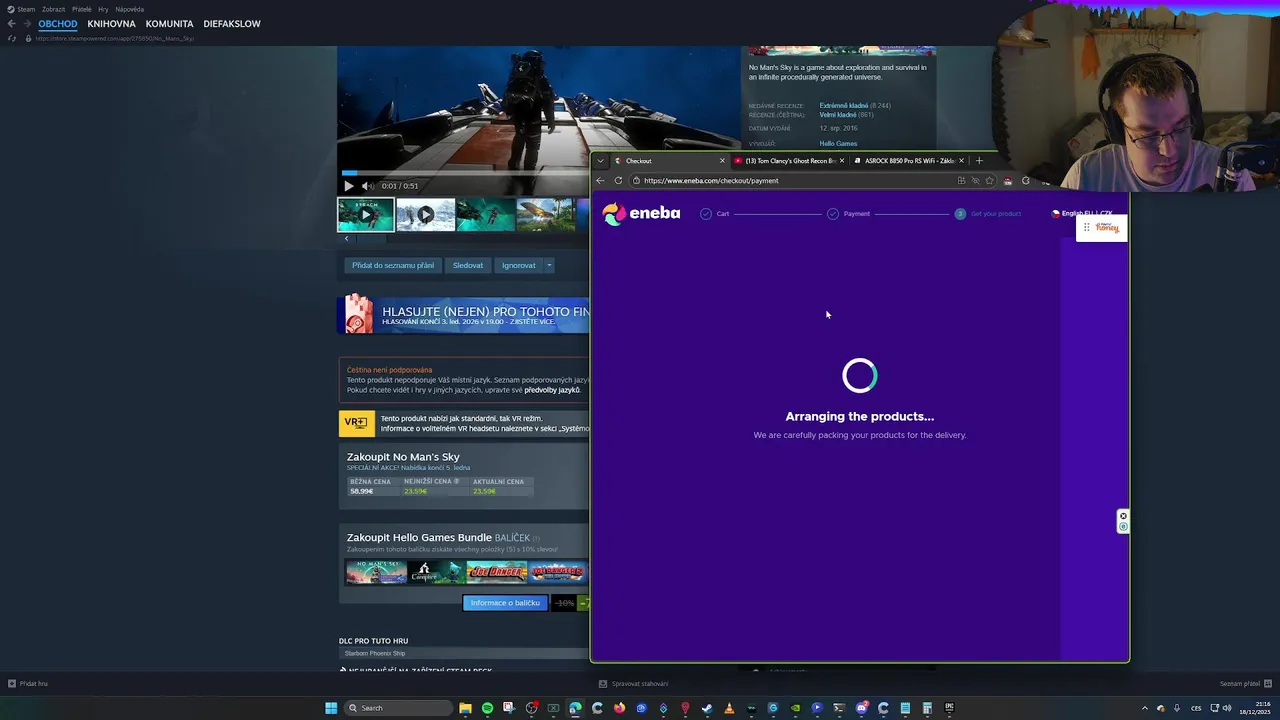
Task: Close the Ghost Recon YouTube tab
Action: coord(842,161)
